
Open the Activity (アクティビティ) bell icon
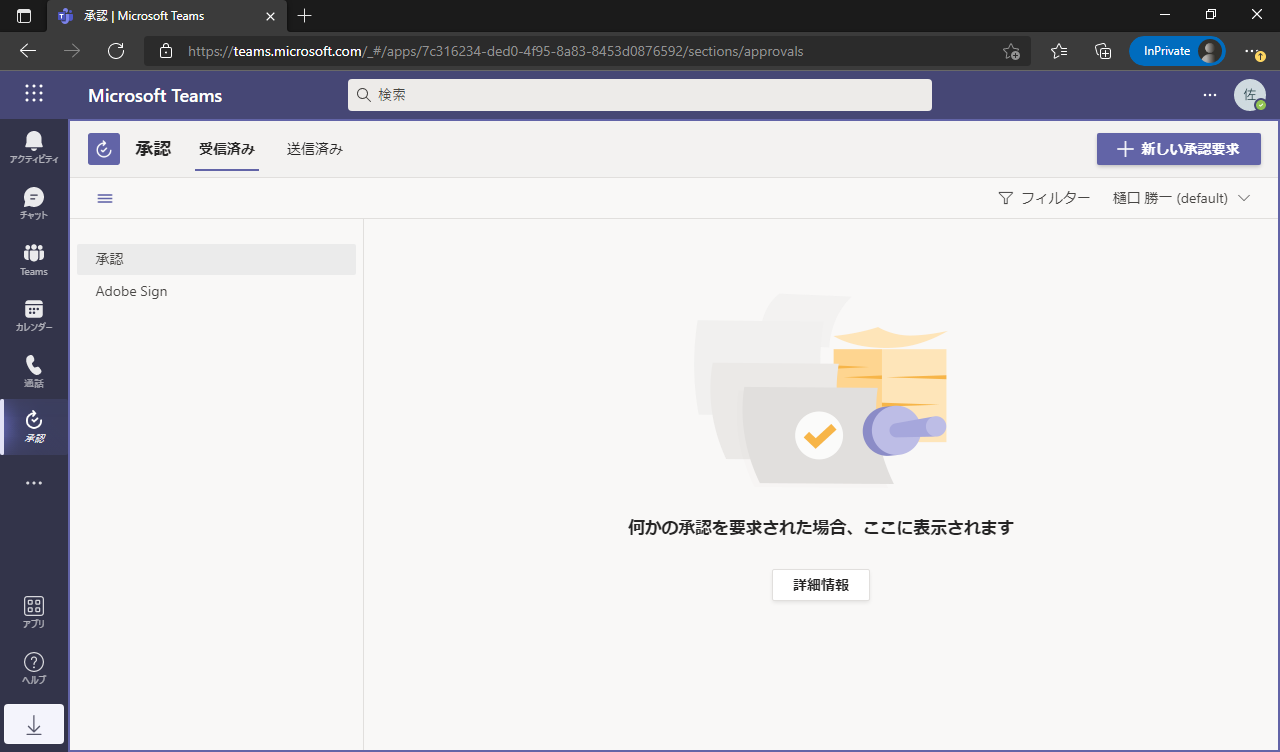click(x=34, y=147)
